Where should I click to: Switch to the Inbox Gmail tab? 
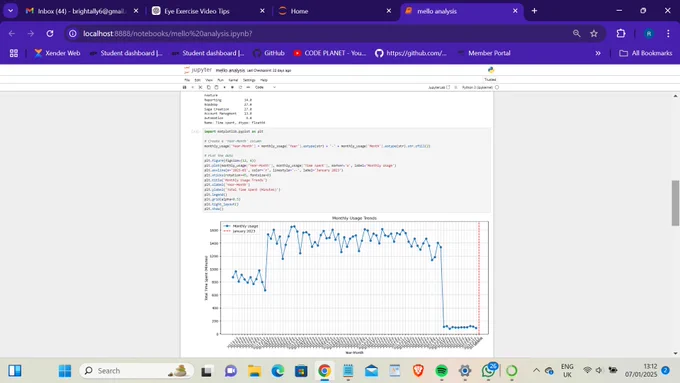(x=81, y=11)
